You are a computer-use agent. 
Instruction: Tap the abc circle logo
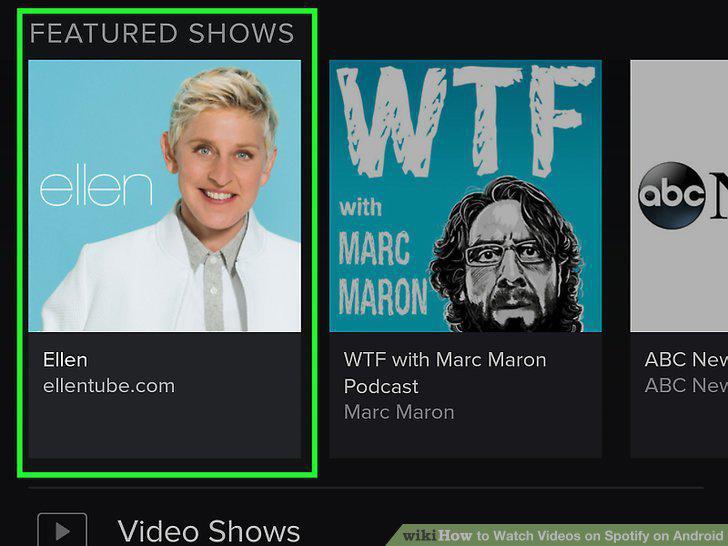click(x=672, y=195)
